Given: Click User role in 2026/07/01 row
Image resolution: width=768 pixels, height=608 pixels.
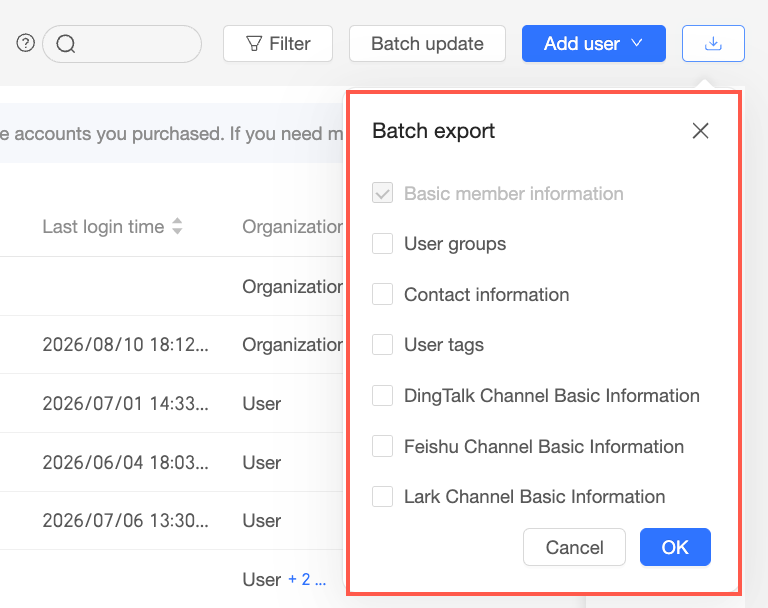Looking at the screenshot, I should pyautogui.click(x=262, y=404).
